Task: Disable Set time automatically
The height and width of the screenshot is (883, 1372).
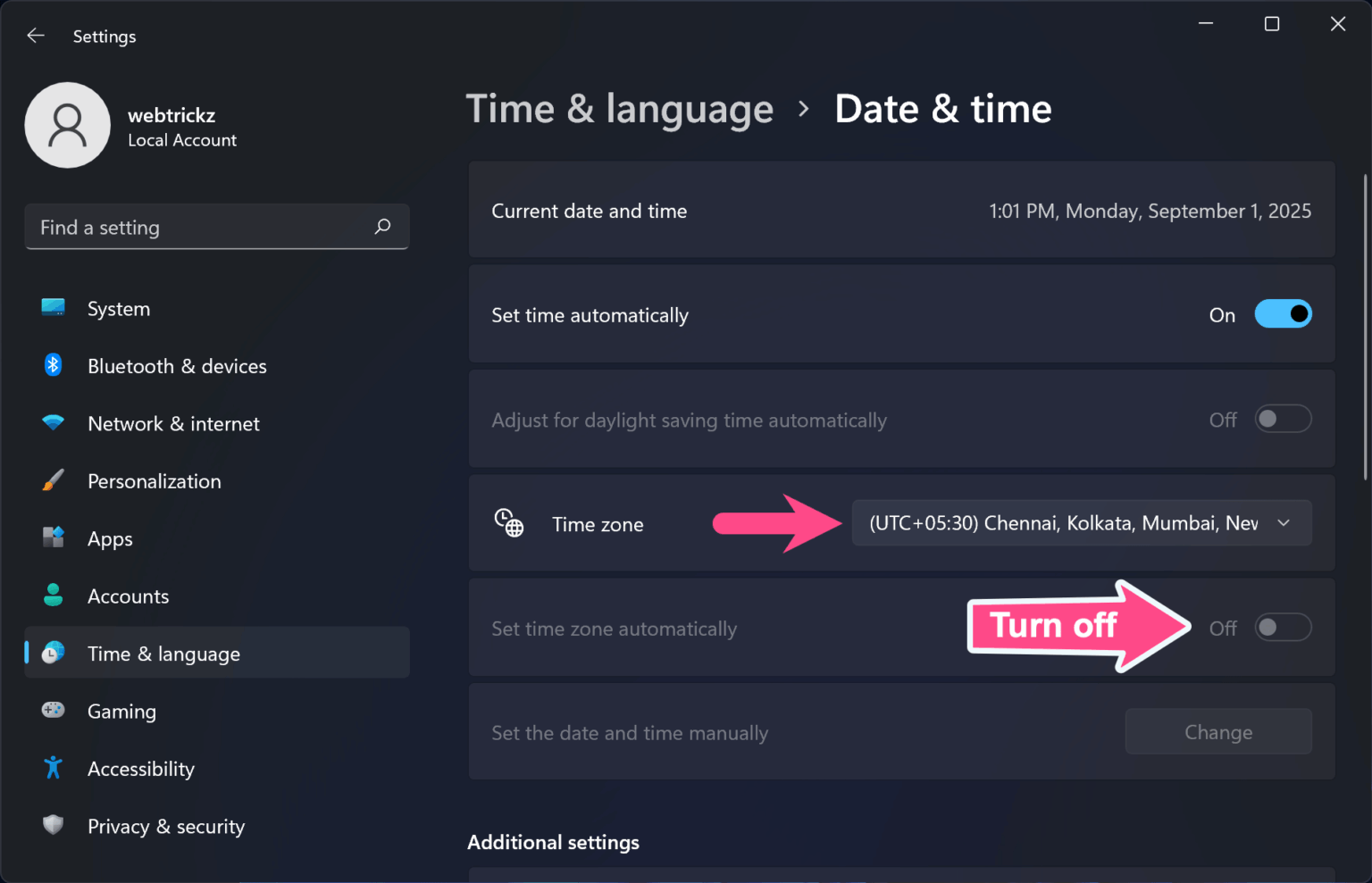Action: tap(1283, 314)
